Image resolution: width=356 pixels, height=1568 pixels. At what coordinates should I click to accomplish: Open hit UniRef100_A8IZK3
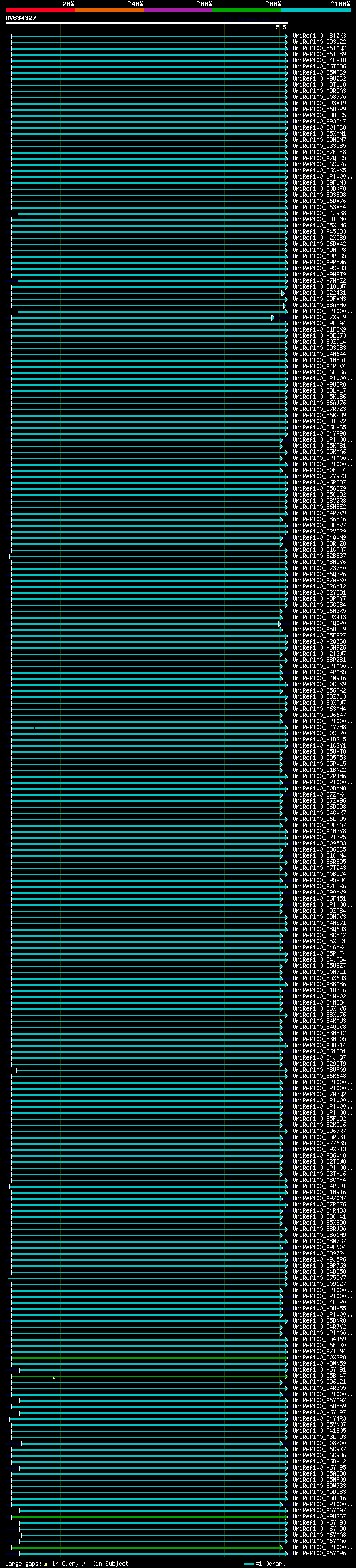(319, 36)
